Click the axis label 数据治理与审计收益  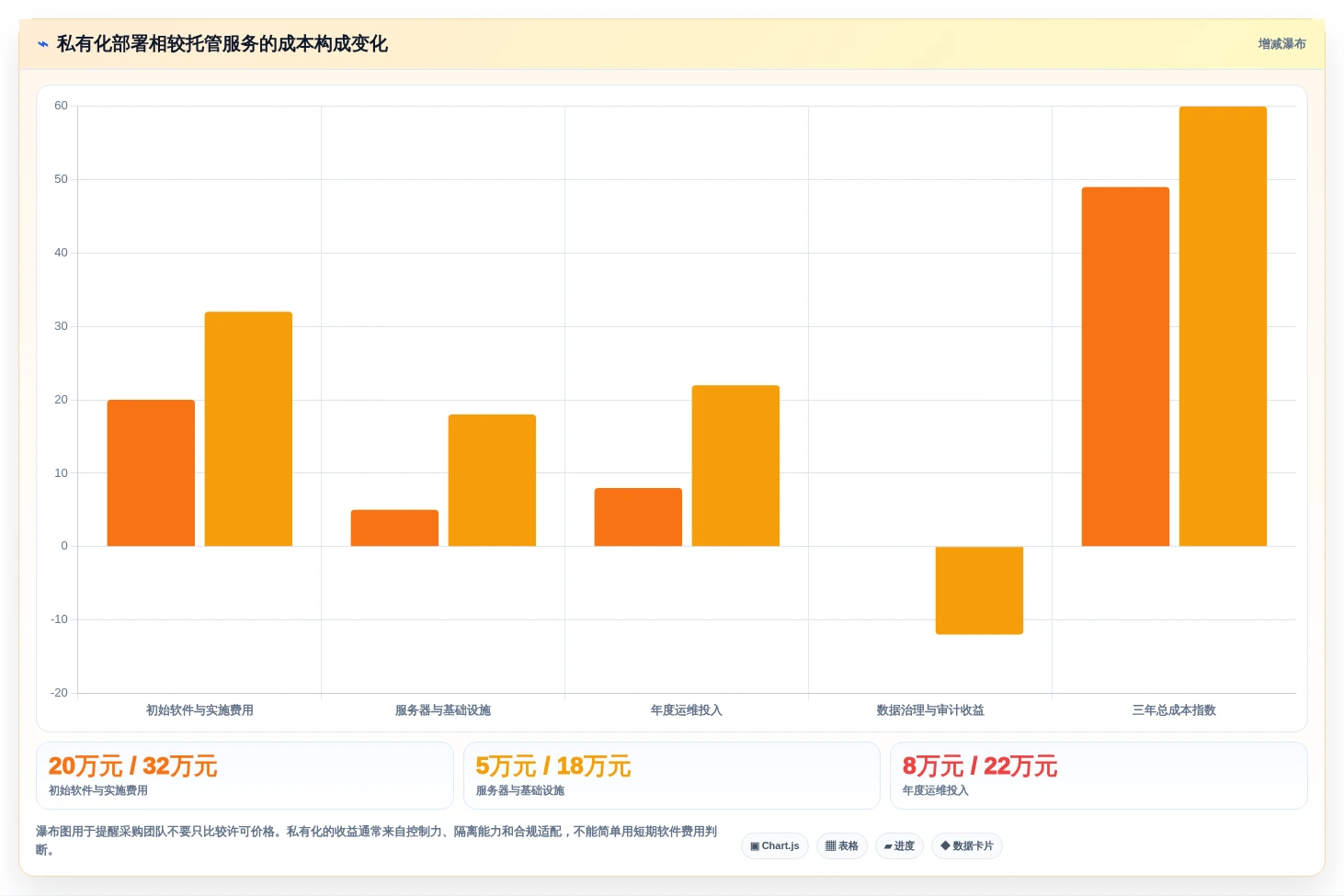pos(930,710)
